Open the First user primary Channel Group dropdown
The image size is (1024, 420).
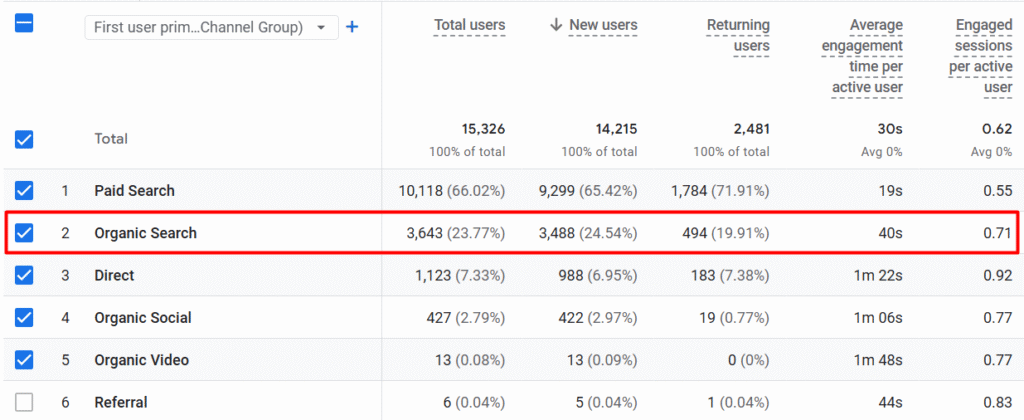coord(211,28)
